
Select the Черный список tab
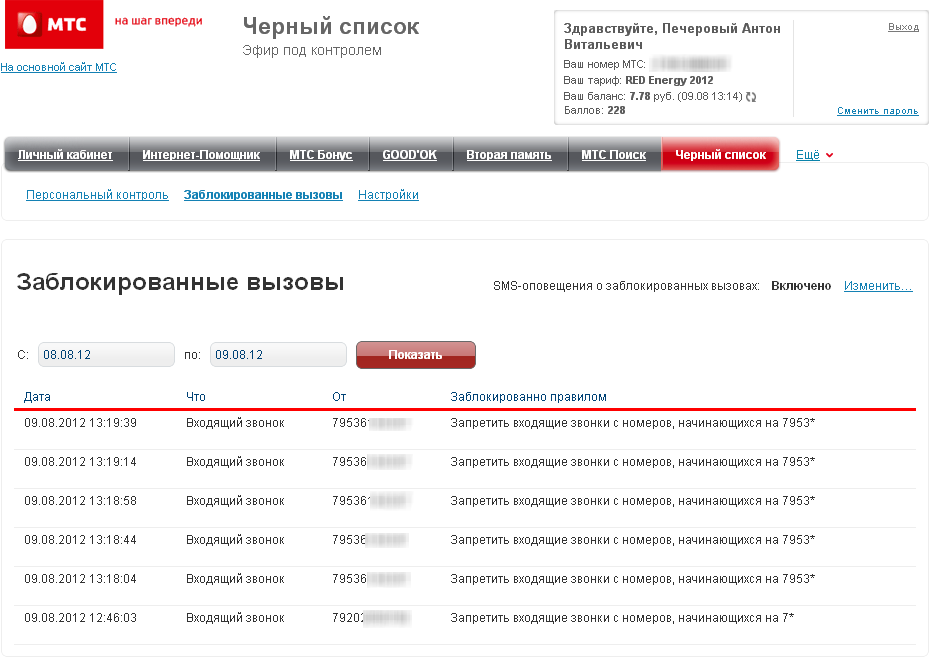tap(720, 155)
